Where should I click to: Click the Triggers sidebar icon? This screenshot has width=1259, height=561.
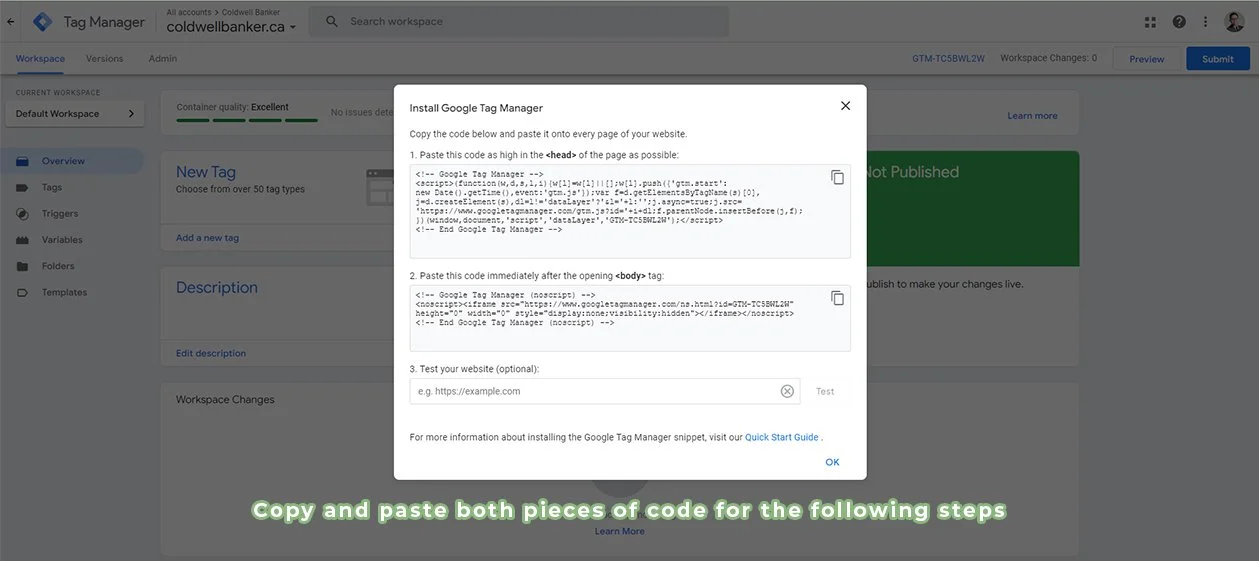coord(22,213)
